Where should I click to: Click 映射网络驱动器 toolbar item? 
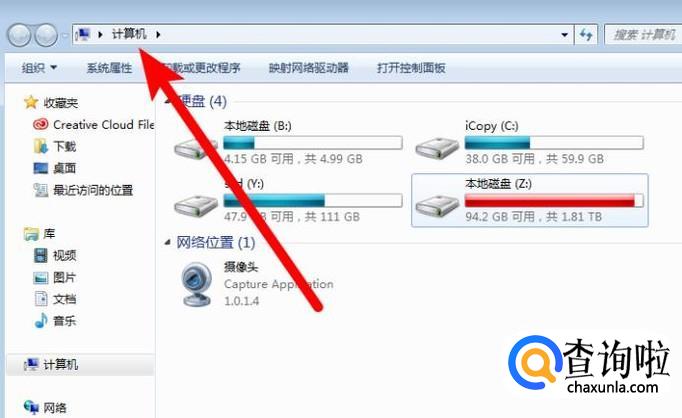[309, 68]
